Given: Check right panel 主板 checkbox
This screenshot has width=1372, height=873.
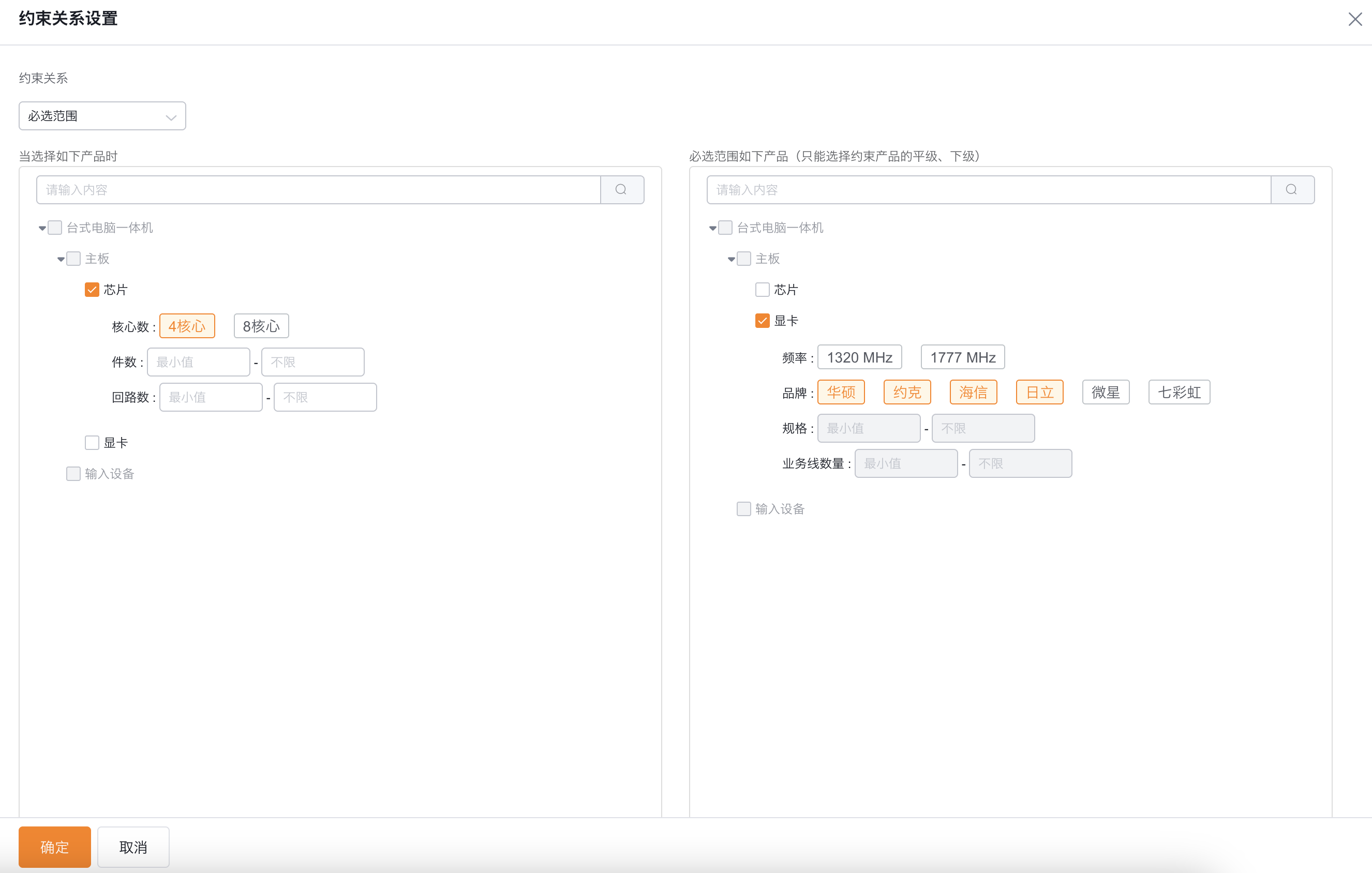Looking at the screenshot, I should click(x=744, y=259).
